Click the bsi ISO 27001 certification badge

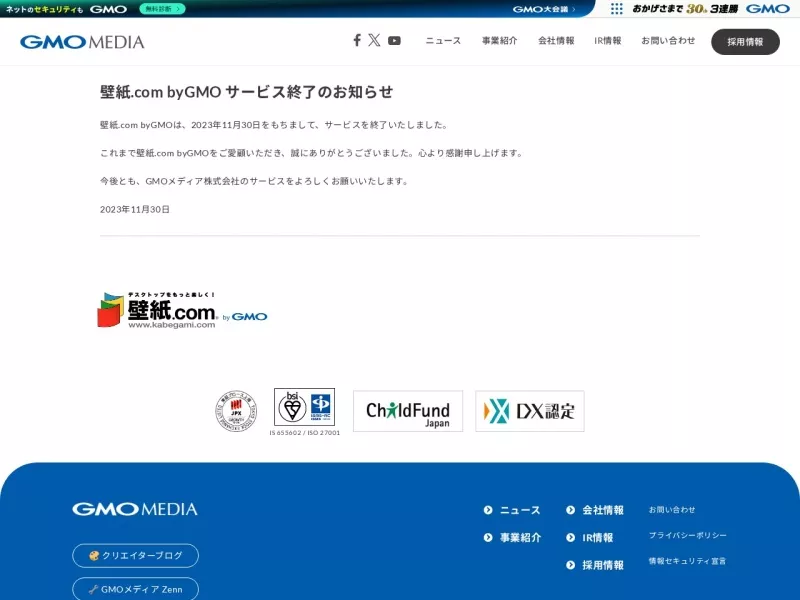pyautogui.click(x=305, y=407)
